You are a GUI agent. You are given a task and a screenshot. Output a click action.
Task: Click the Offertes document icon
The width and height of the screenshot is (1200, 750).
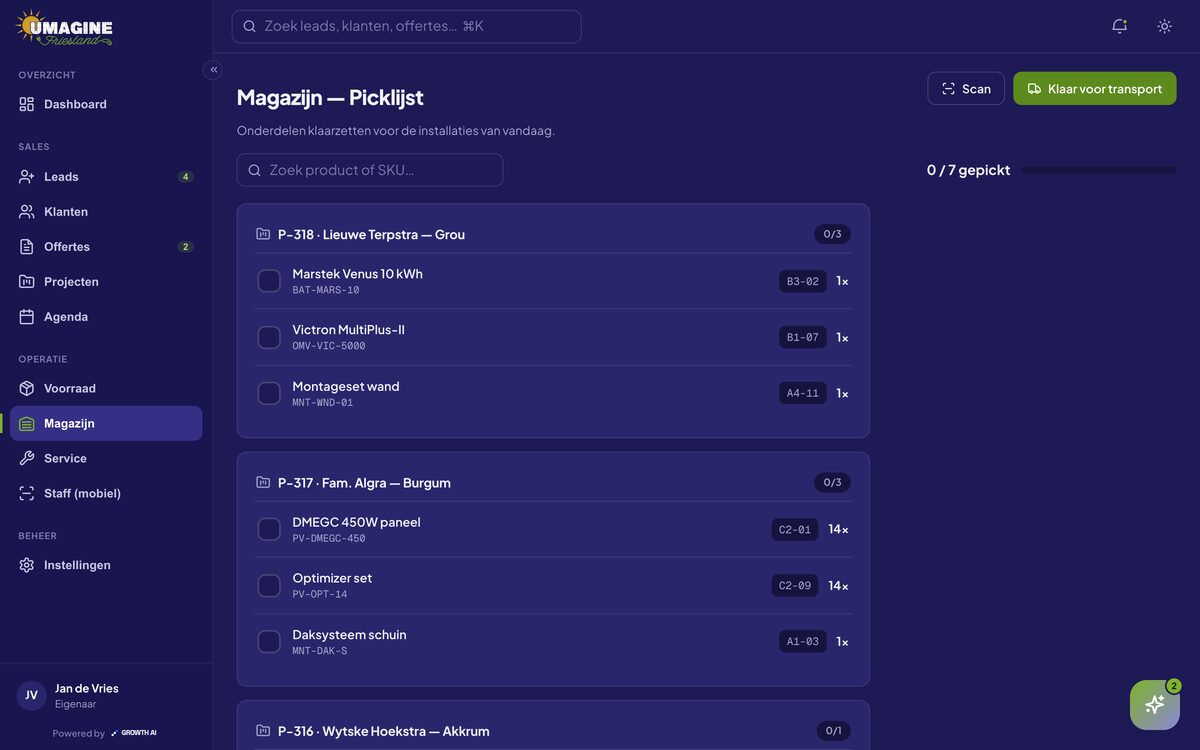(27, 247)
